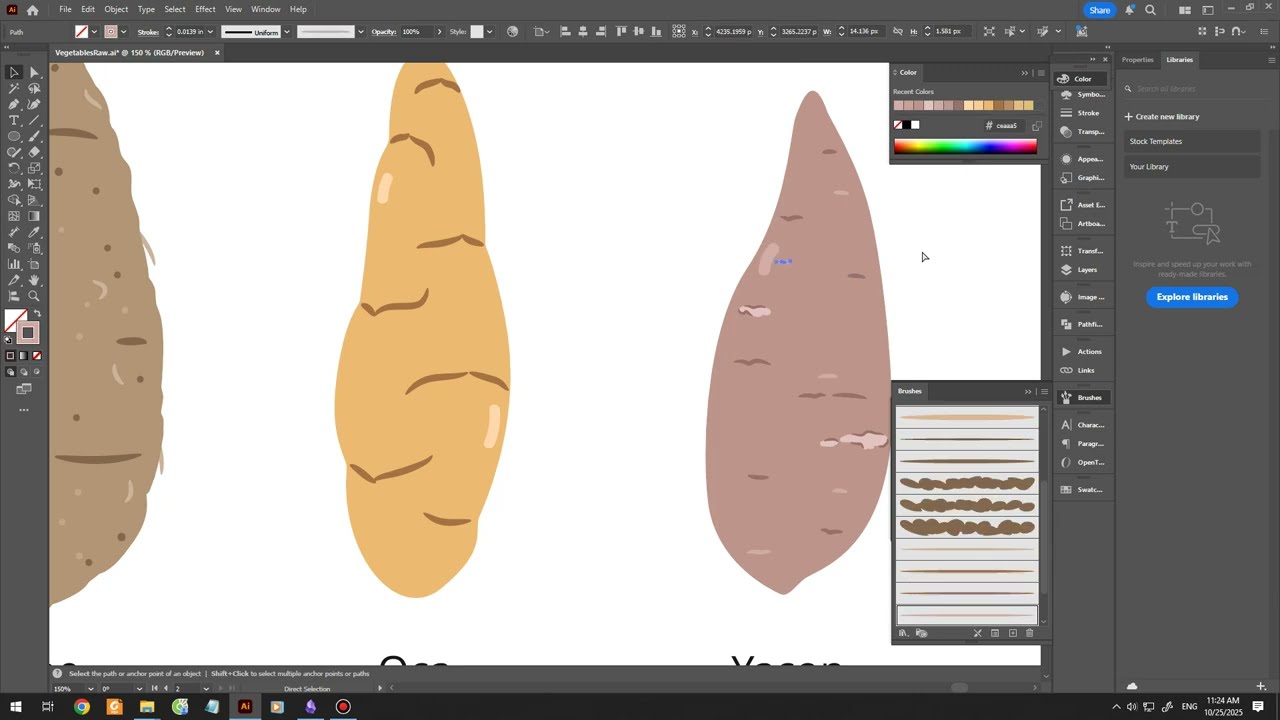Image resolution: width=1280 pixels, height=720 pixels.
Task: Select the Line Segment tool
Action: pos(34,120)
